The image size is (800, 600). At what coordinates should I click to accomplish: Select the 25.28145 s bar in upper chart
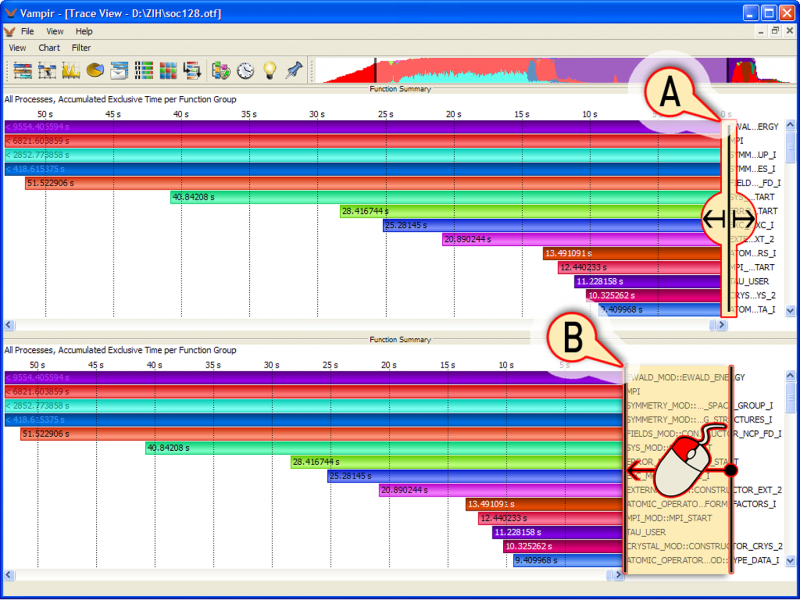[553, 225]
